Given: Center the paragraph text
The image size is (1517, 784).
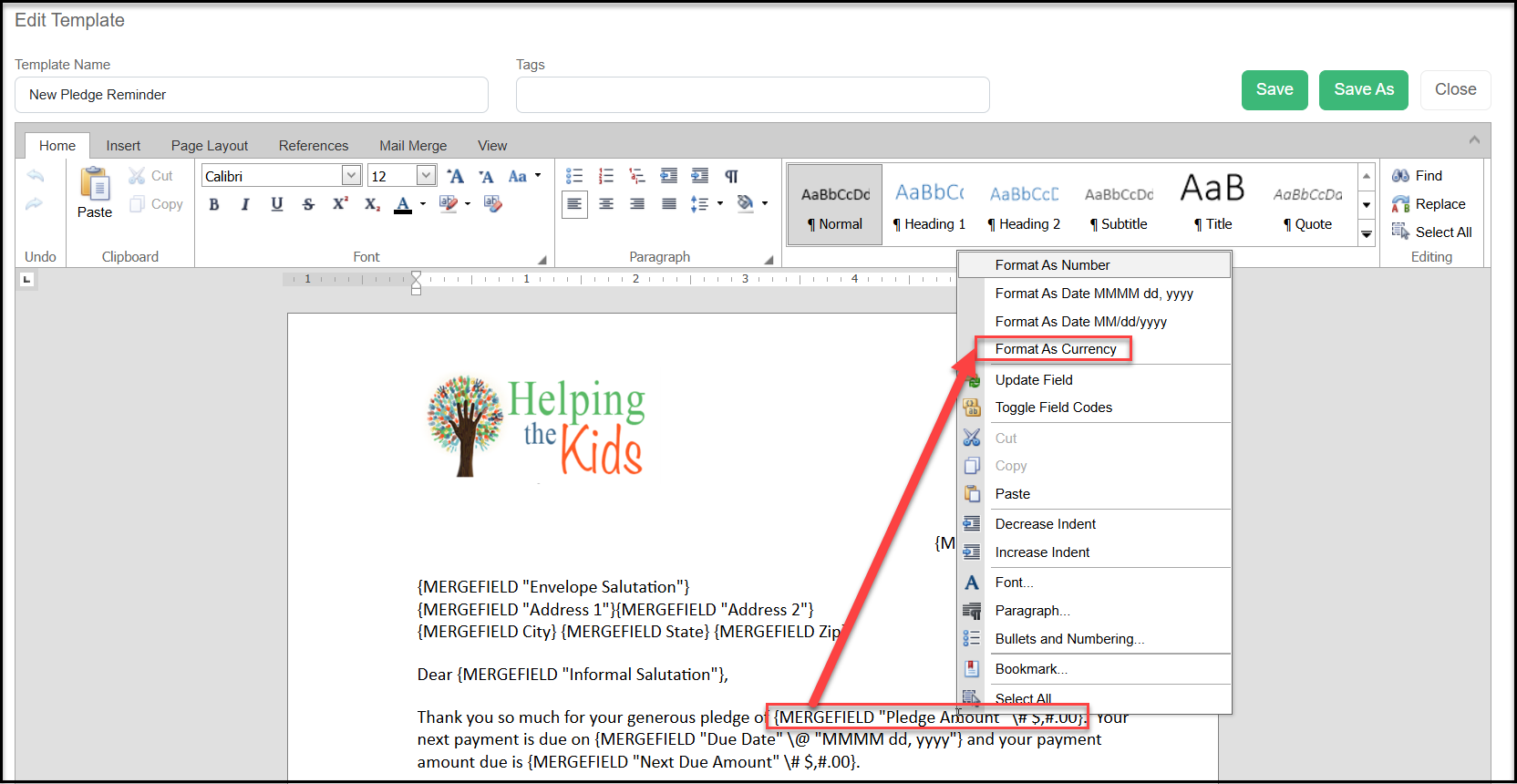Looking at the screenshot, I should [x=606, y=204].
